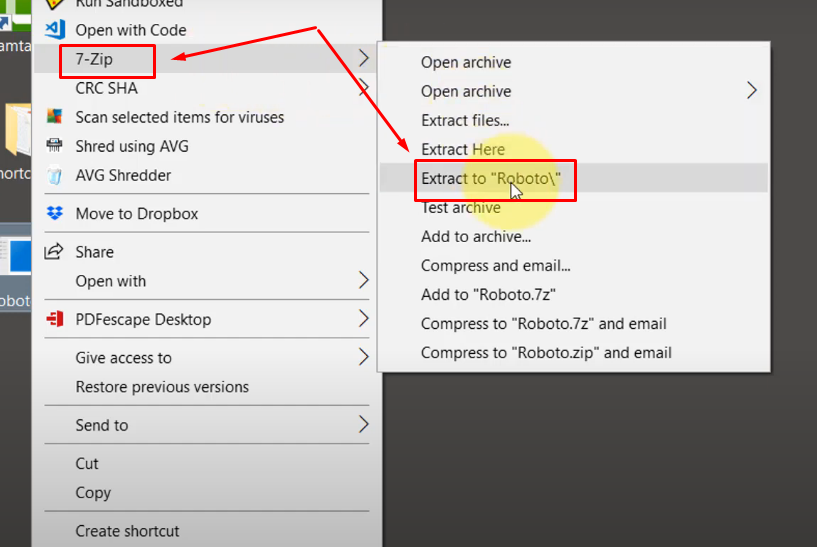Expand the Give access to arrow
Image resolution: width=817 pixels, height=547 pixels.
(364, 357)
